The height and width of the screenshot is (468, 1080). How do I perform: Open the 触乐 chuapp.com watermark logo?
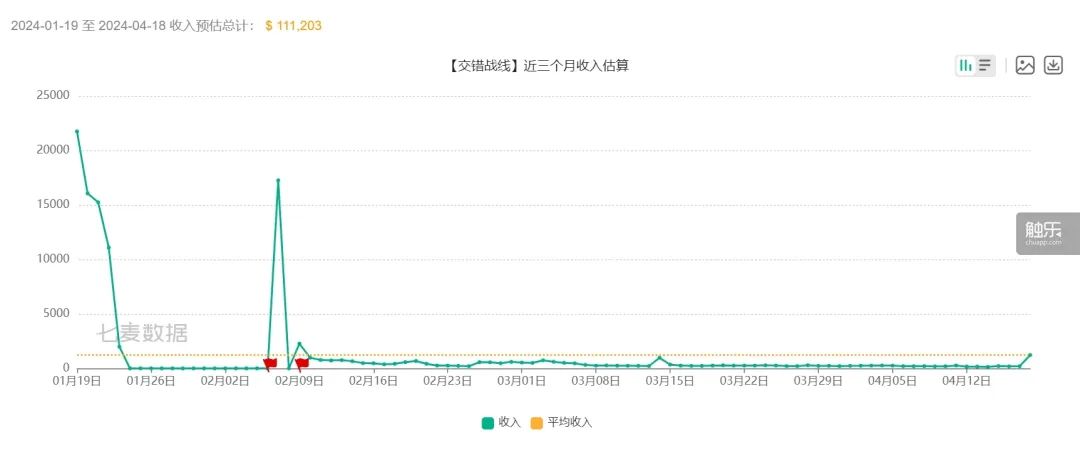pyautogui.click(x=1048, y=233)
